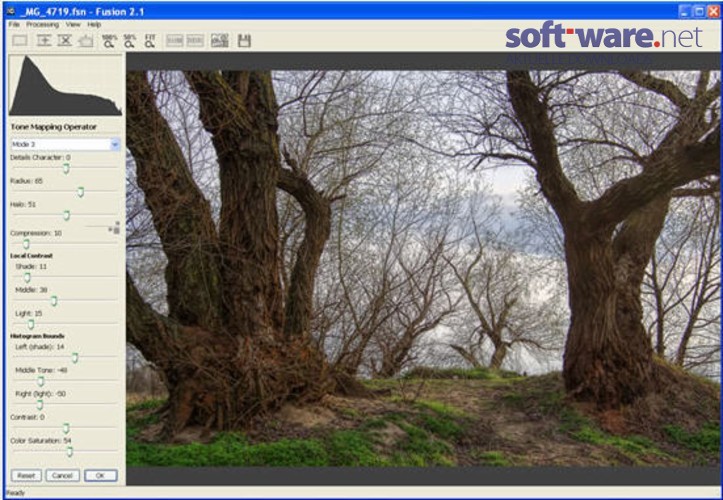Viewport: 723px width, 500px height.
Task: Click the Contrast slider handle
Action: click(66, 429)
